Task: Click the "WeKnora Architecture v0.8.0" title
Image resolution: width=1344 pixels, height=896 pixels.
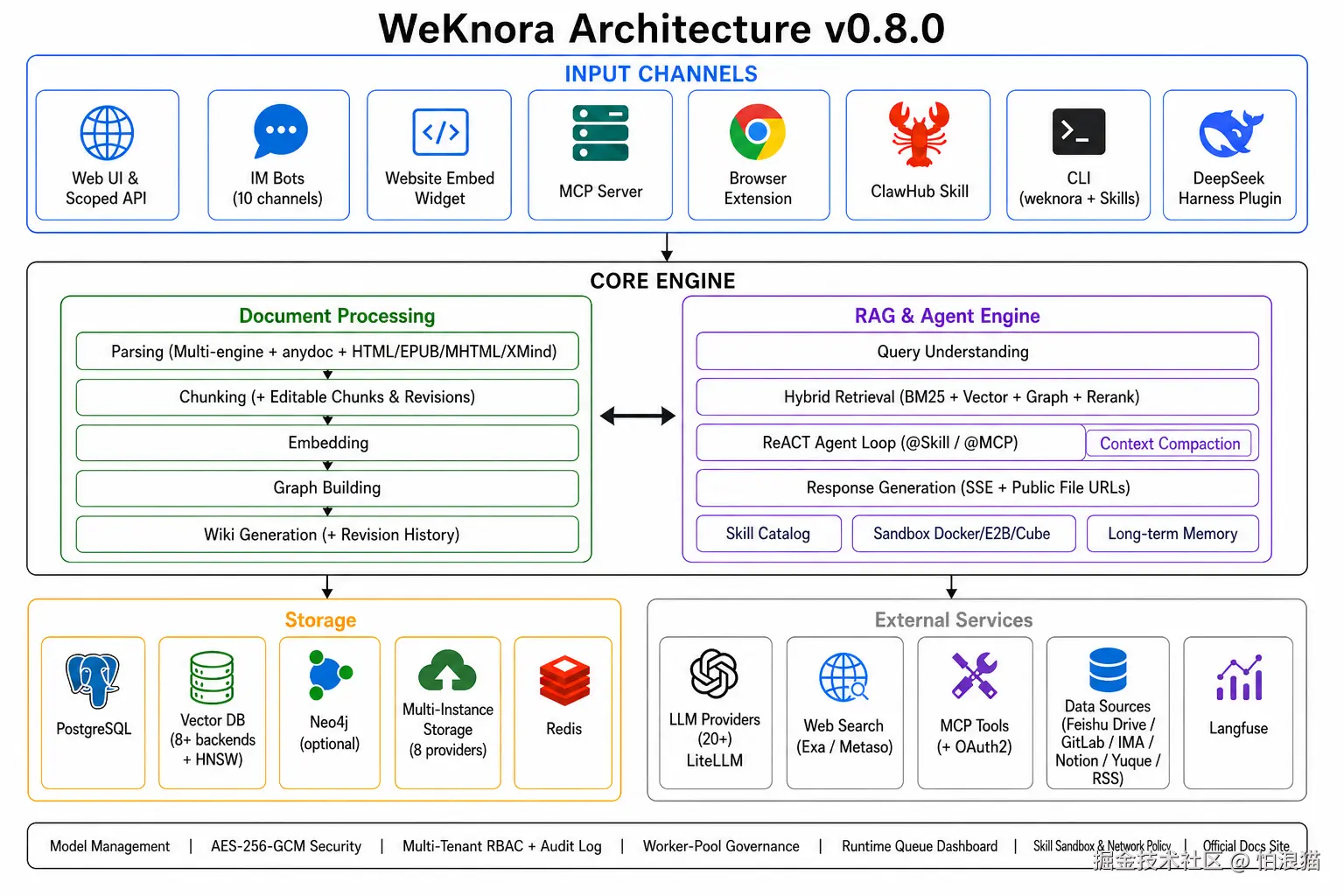Action: click(x=661, y=28)
